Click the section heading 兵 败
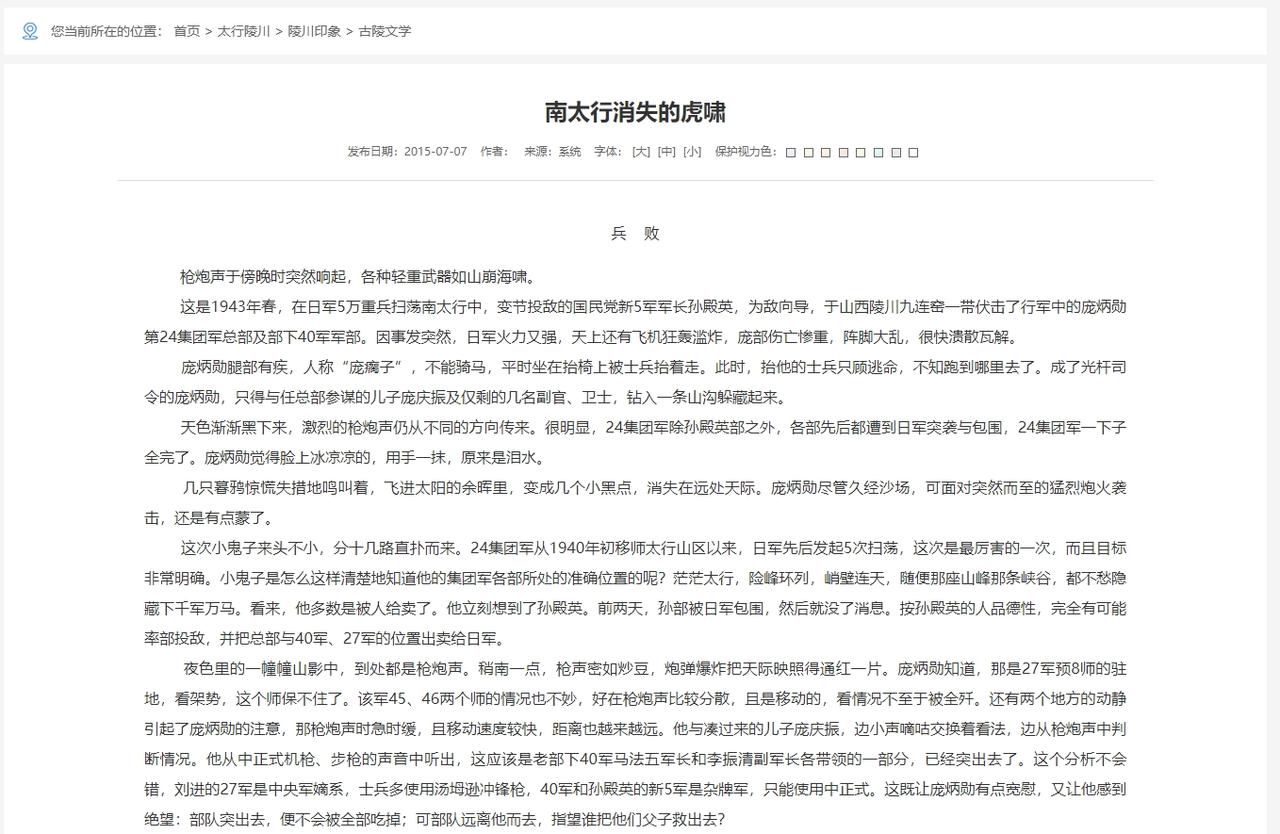Viewport: 1280px width, 834px height. pos(635,234)
